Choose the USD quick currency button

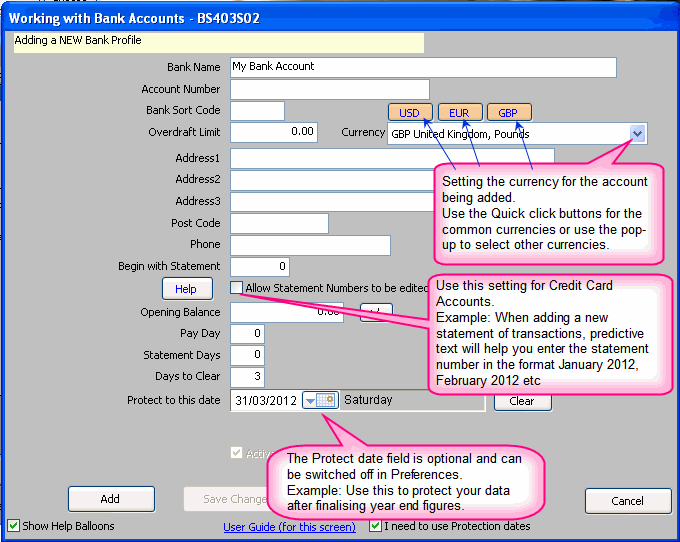(x=409, y=113)
